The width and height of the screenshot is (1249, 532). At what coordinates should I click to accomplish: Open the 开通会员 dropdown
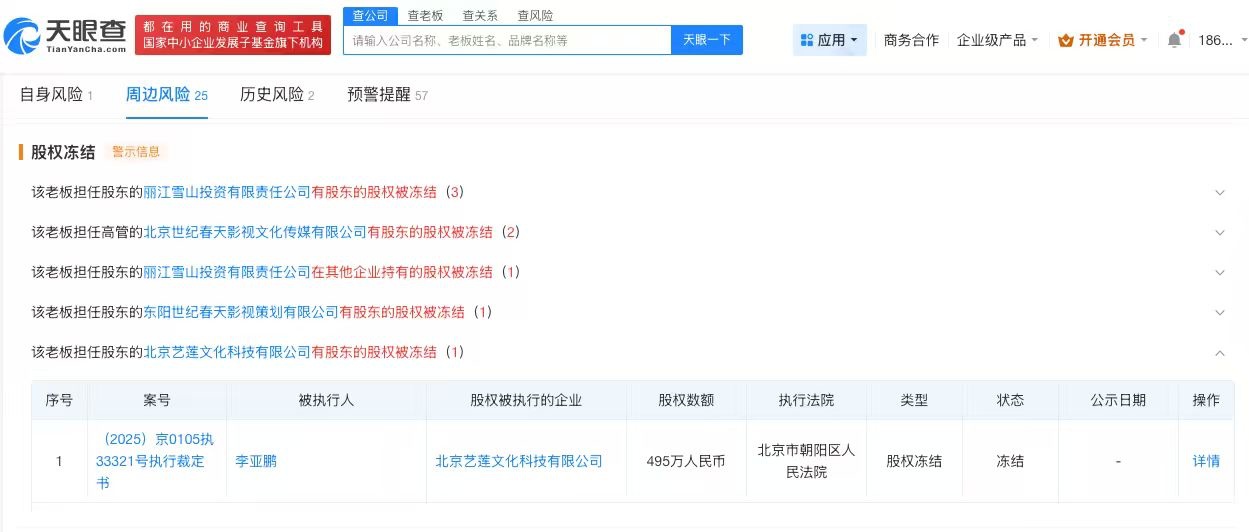click(1102, 40)
